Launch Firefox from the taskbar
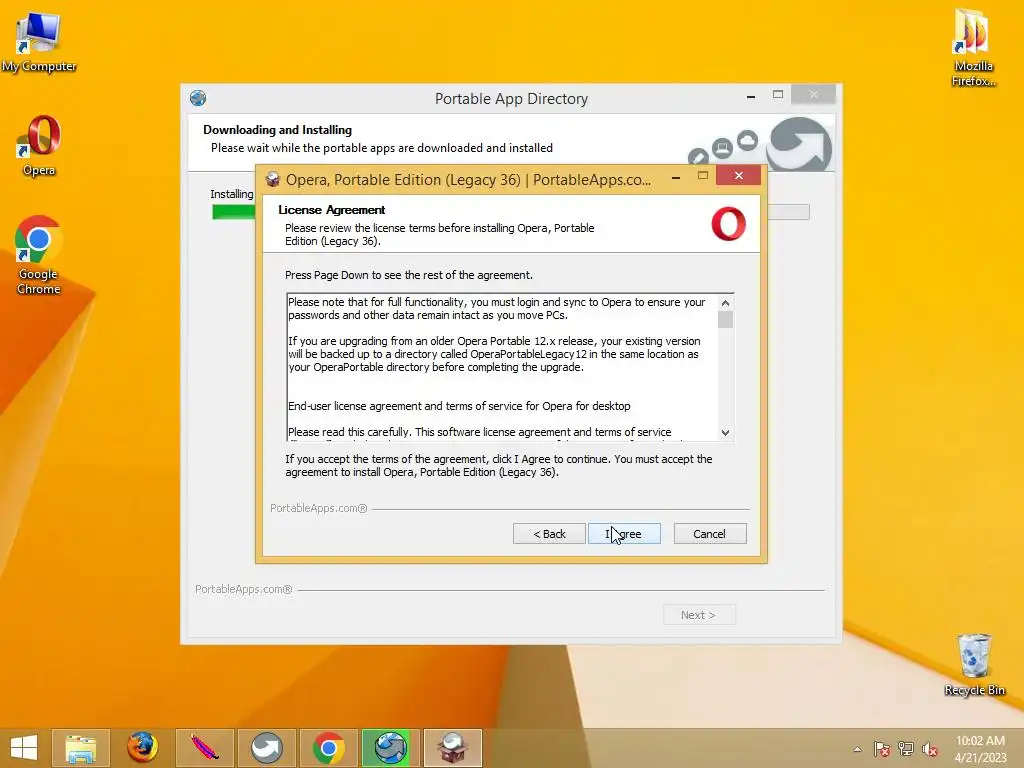 (x=142, y=748)
